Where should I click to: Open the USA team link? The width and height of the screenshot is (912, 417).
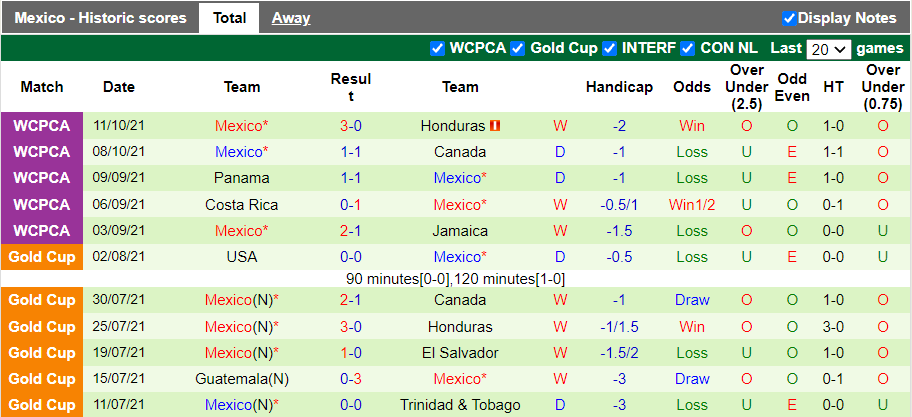click(241, 256)
